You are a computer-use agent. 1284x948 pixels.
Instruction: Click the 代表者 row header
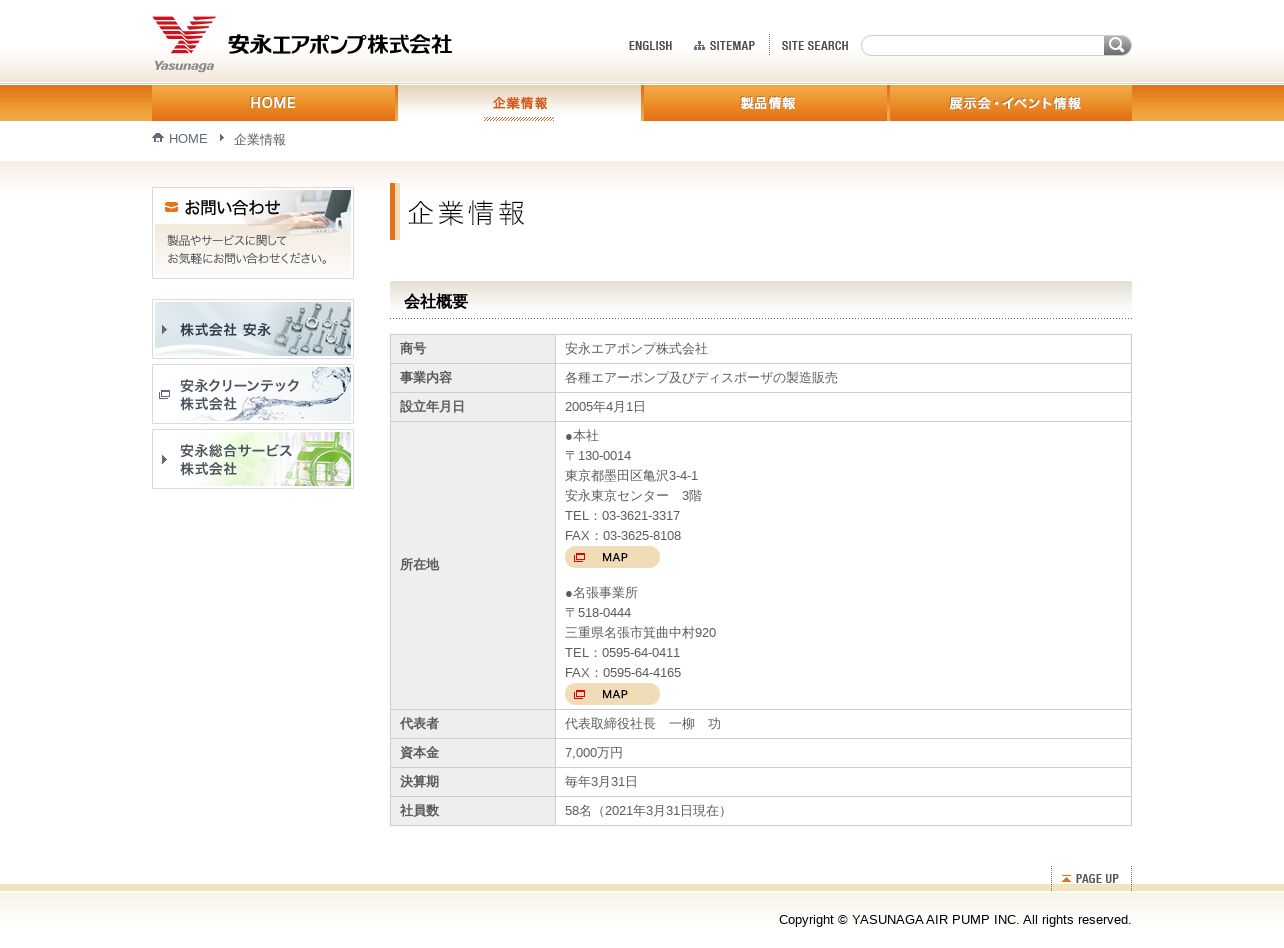[x=473, y=724]
